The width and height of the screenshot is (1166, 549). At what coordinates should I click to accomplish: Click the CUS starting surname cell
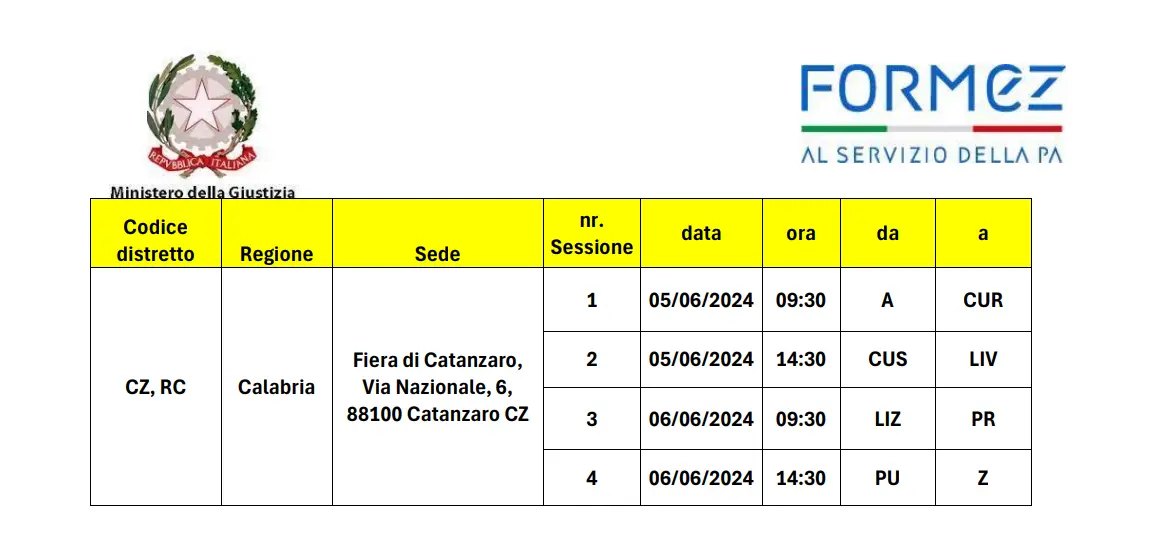888,359
